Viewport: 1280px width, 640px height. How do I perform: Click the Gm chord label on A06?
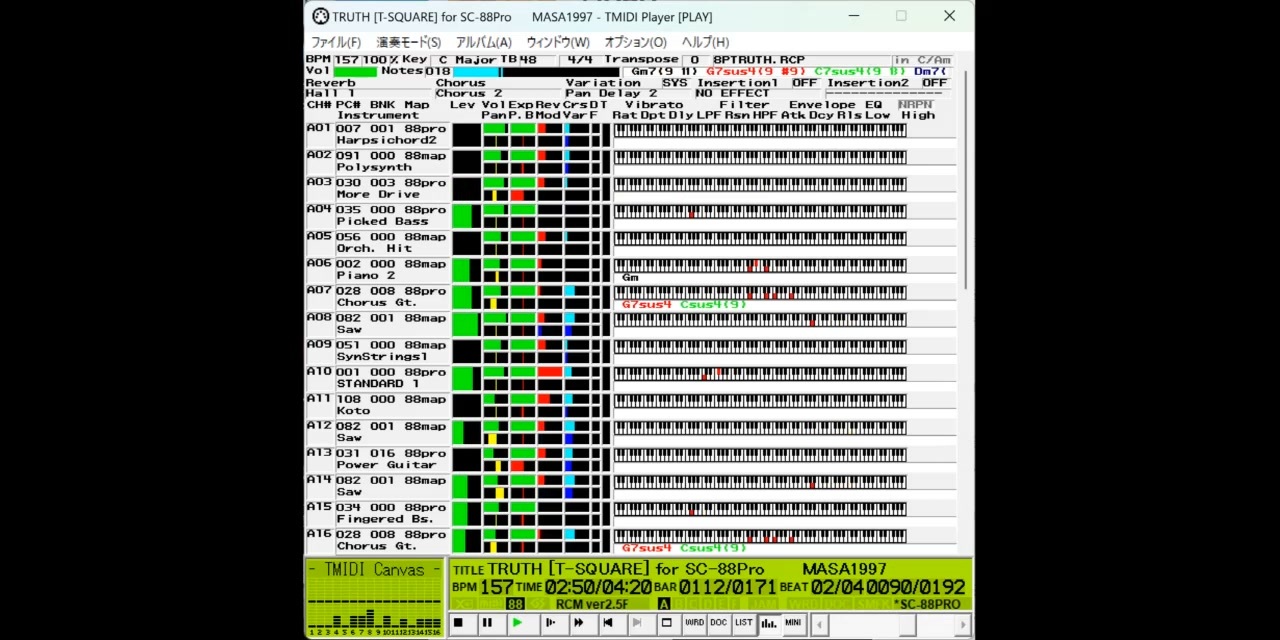coord(630,277)
